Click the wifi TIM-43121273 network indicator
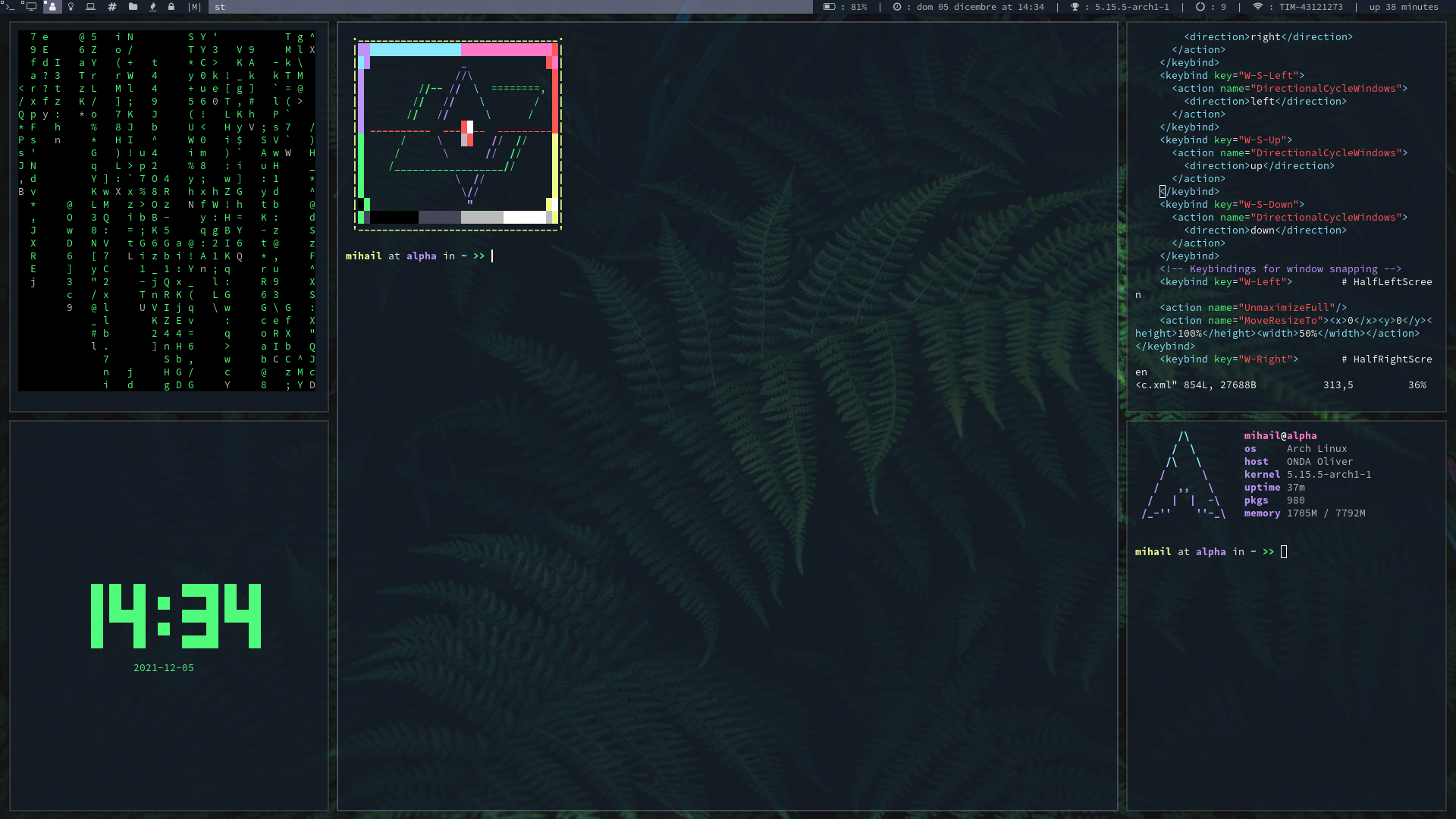 click(x=1297, y=7)
